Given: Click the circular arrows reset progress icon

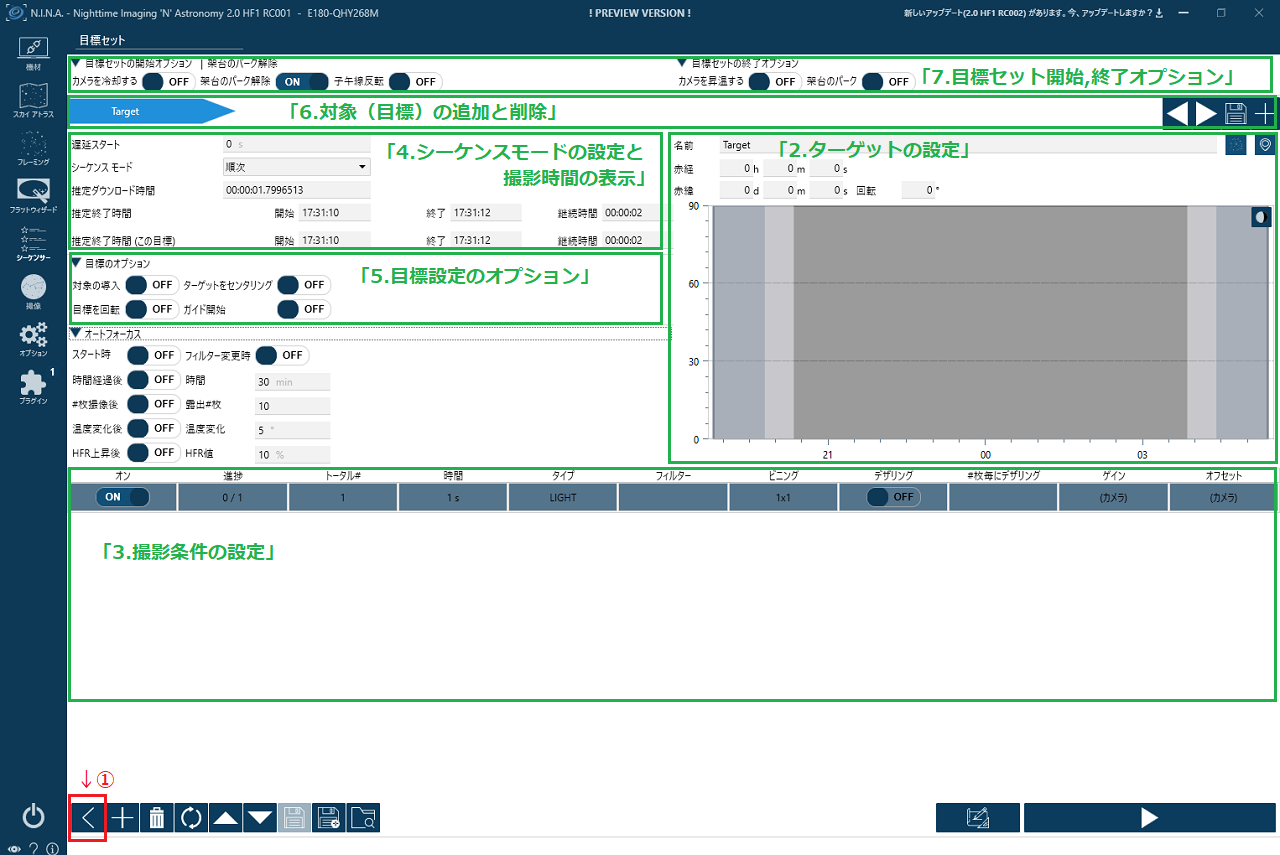Looking at the screenshot, I should 191,818.
